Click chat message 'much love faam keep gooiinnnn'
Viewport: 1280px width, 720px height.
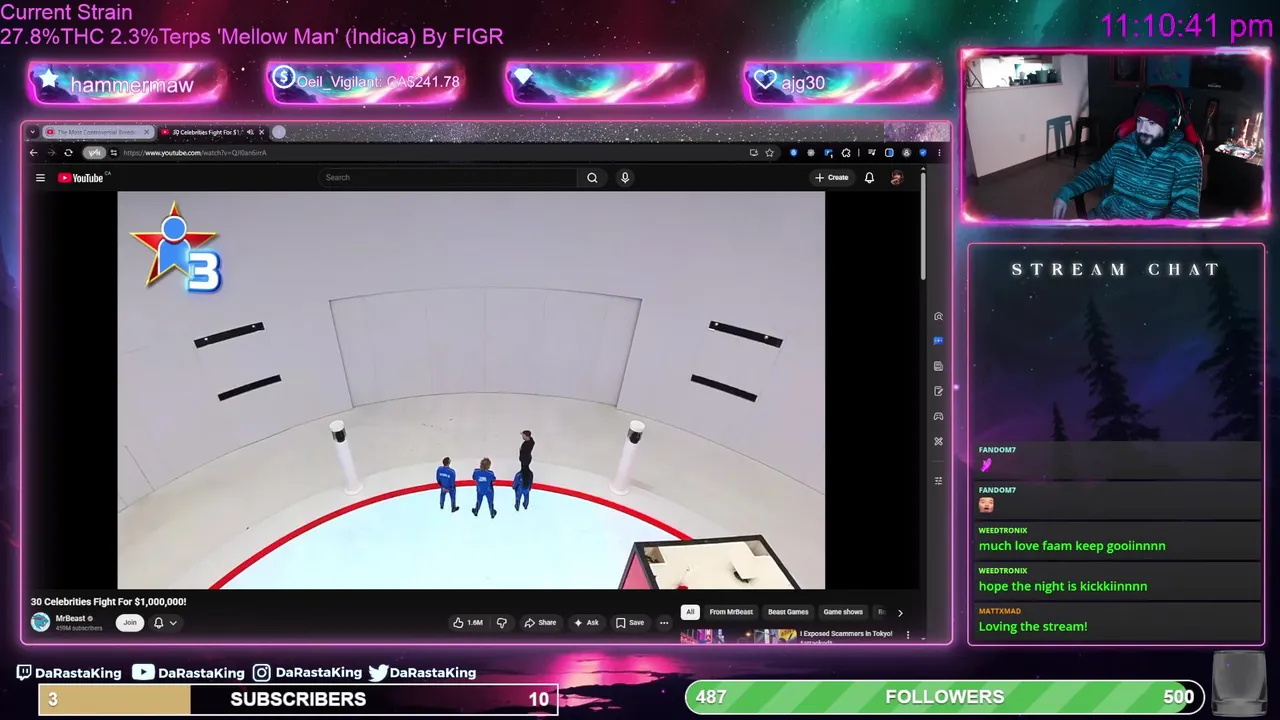(1072, 546)
